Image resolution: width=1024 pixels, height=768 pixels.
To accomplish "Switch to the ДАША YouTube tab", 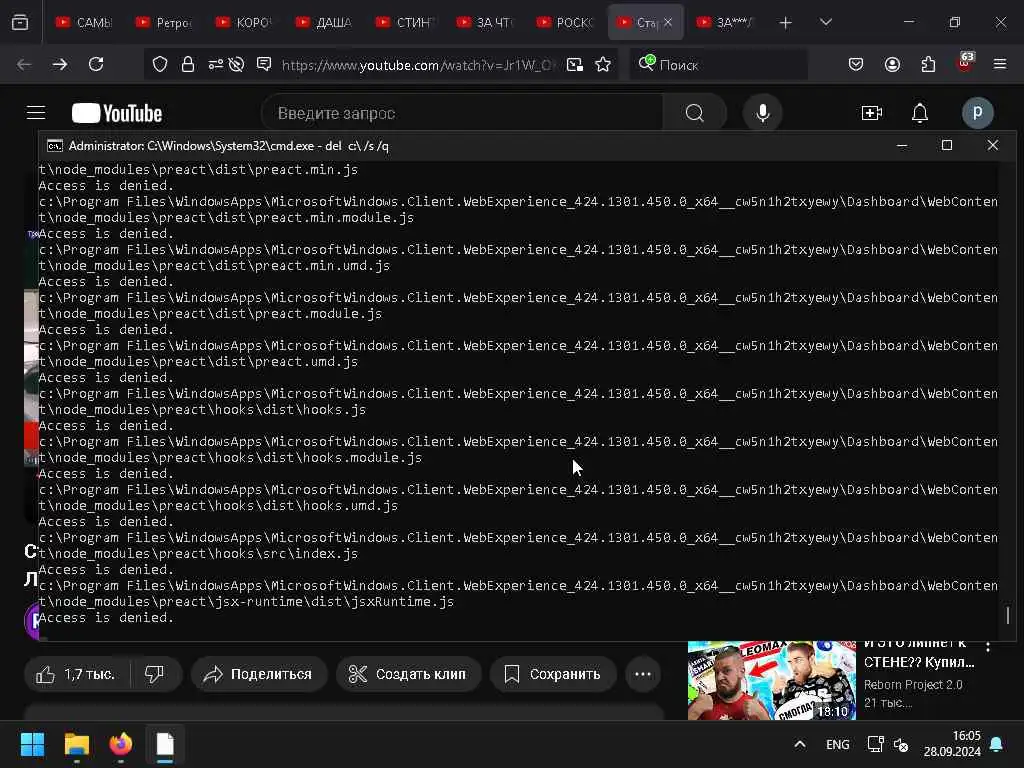I will point(324,22).
